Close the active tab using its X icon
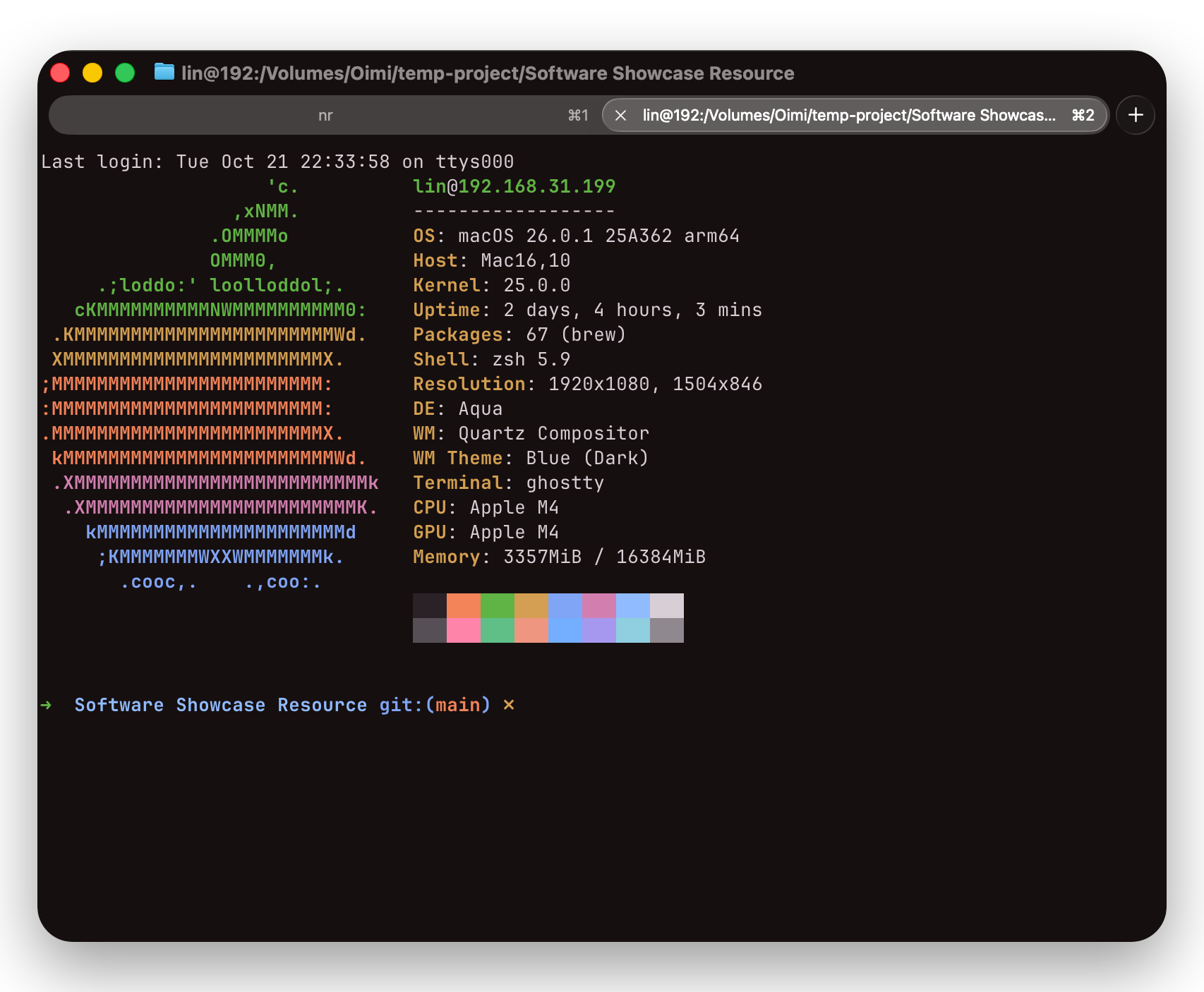 (x=620, y=115)
